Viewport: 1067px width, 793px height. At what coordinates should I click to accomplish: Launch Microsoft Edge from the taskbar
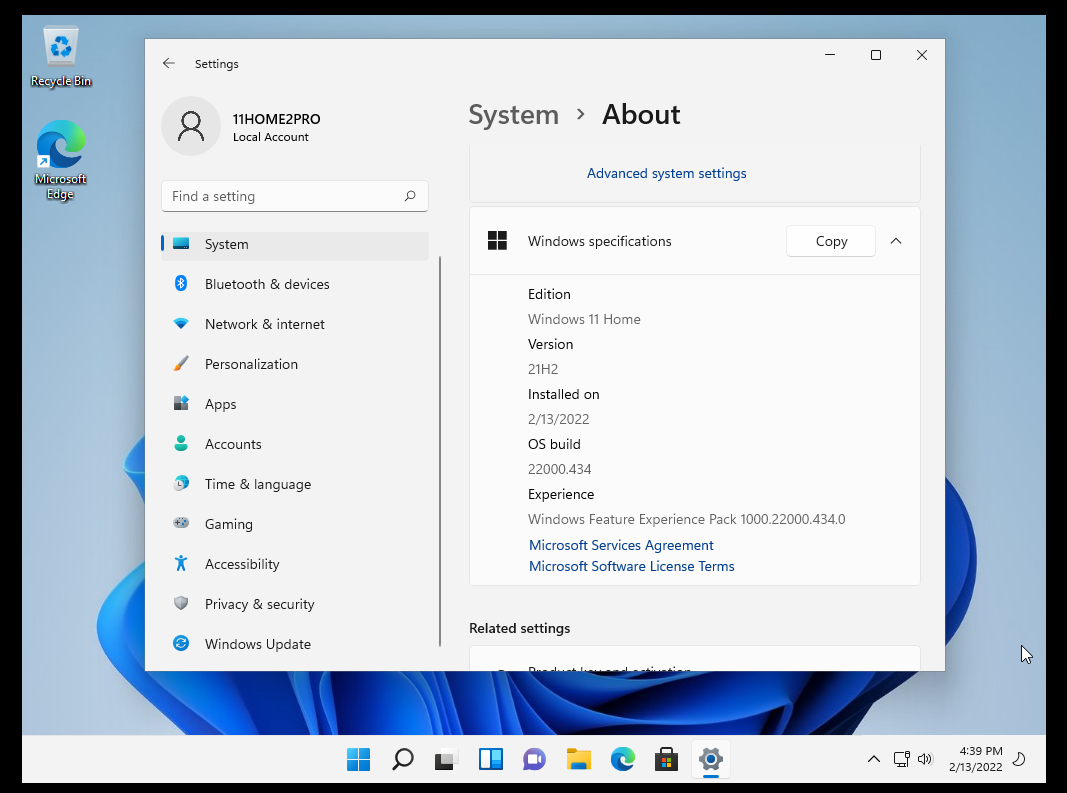pos(622,759)
